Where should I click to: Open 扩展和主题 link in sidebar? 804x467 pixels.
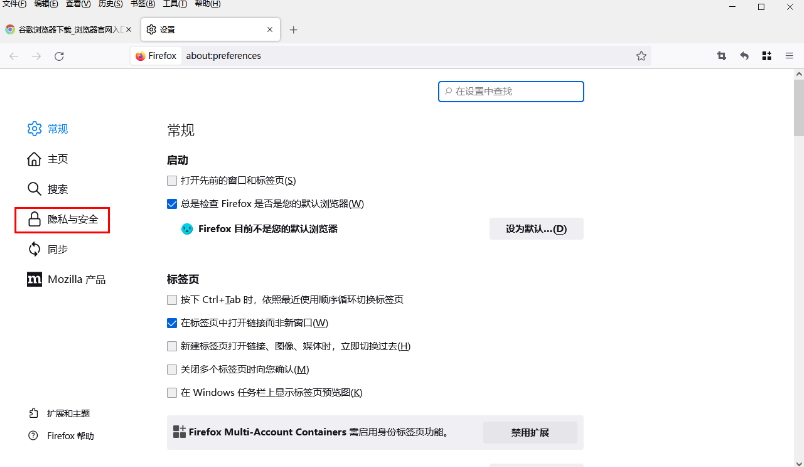pyautogui.click(x=59, y=413)
